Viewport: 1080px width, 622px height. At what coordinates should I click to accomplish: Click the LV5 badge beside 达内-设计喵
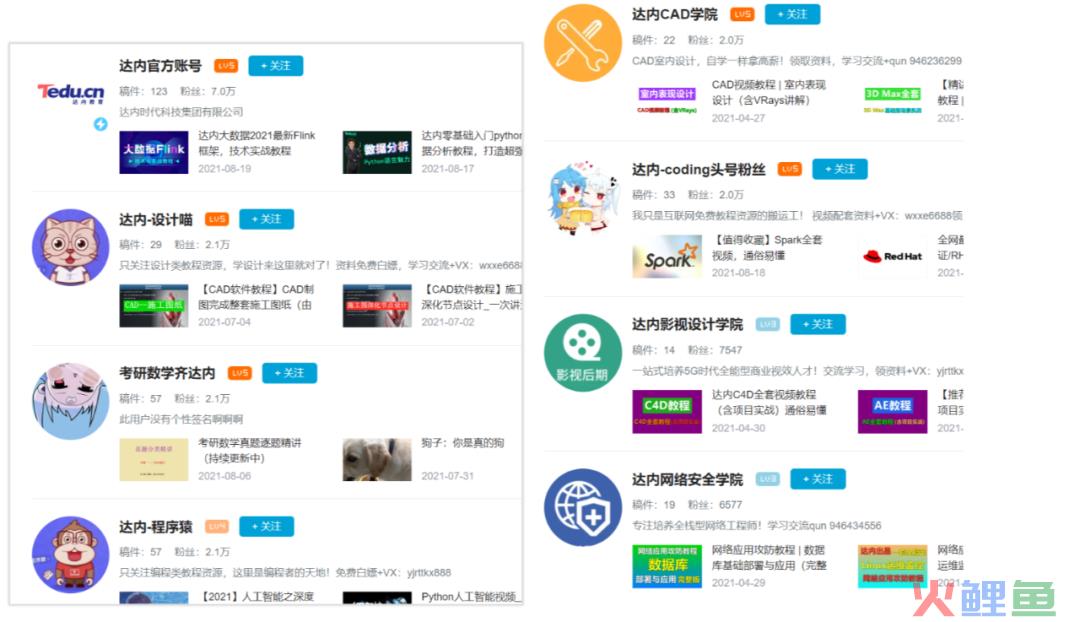[x=217, y=219]
